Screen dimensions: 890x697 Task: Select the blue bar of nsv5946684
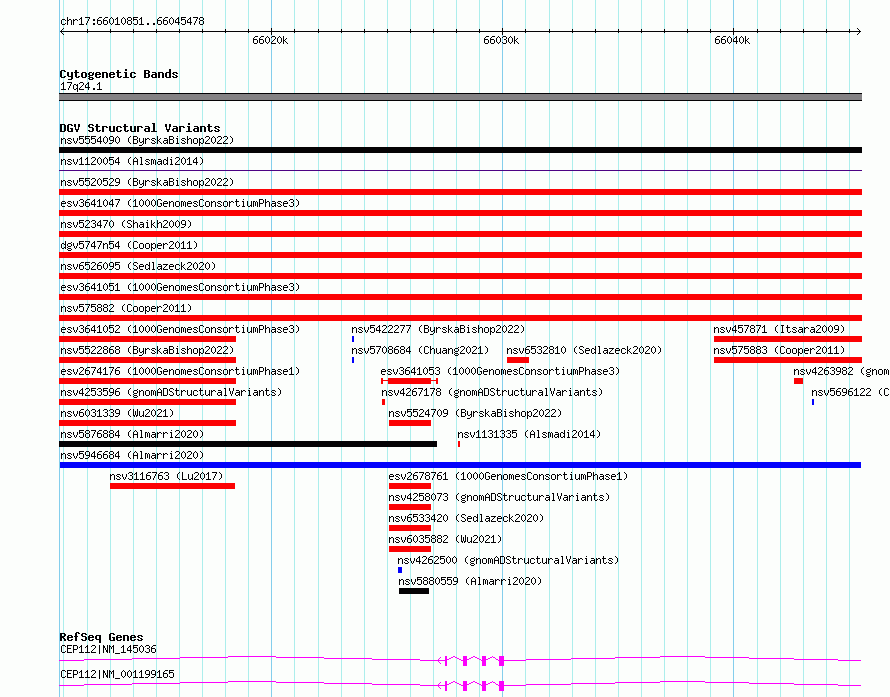coord(460,465)
